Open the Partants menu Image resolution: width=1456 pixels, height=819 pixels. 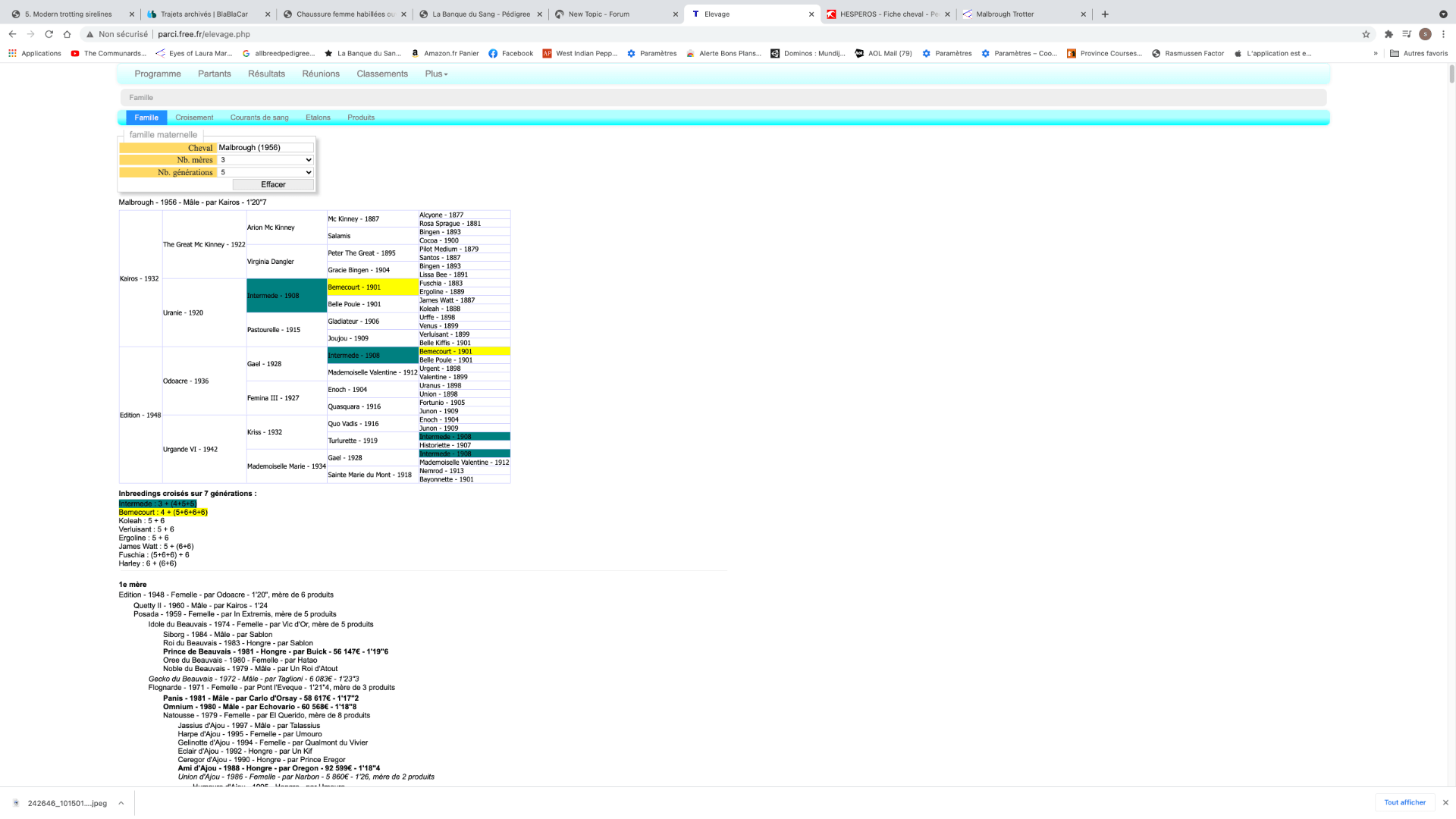215,74
